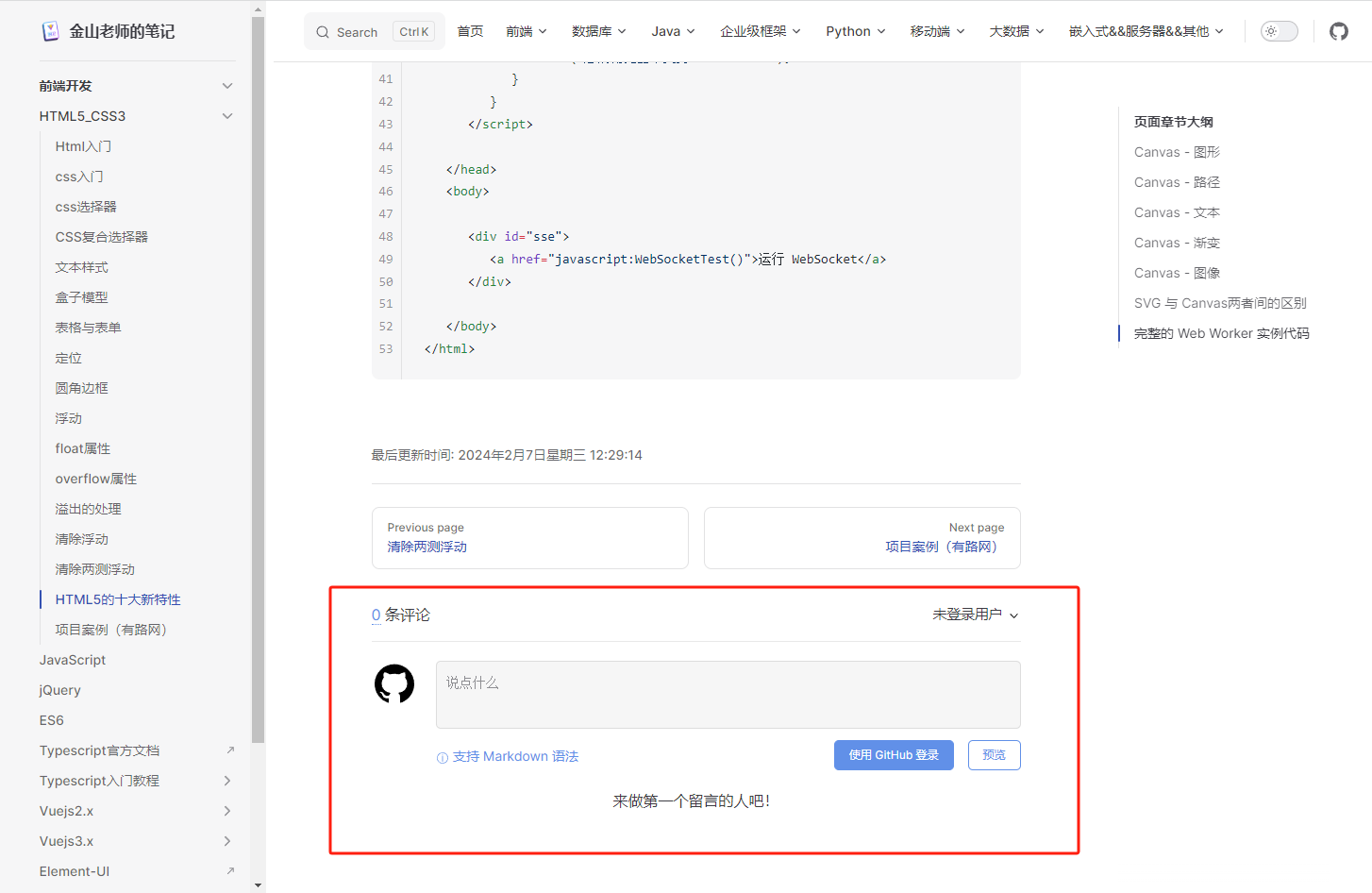Open overflow属性 in the sidebar
Image resolution: width=1372 pixels, height=893 pixels.
tap(96, 479)
